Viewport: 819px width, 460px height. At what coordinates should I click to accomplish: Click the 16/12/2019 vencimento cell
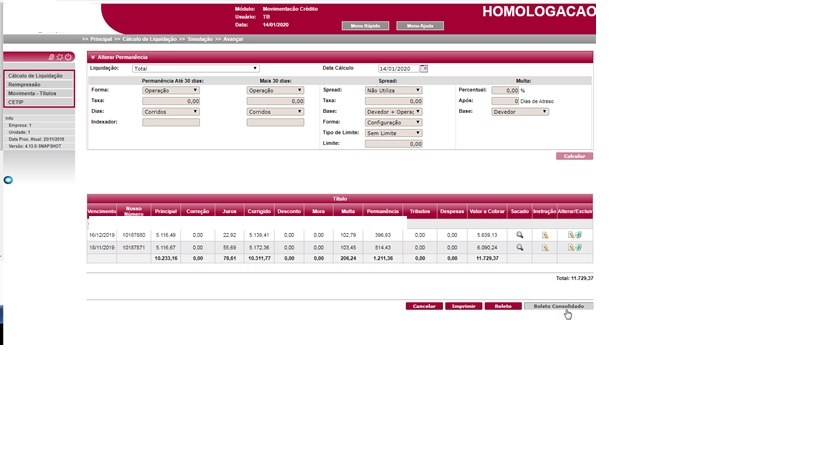pos(102,235)
